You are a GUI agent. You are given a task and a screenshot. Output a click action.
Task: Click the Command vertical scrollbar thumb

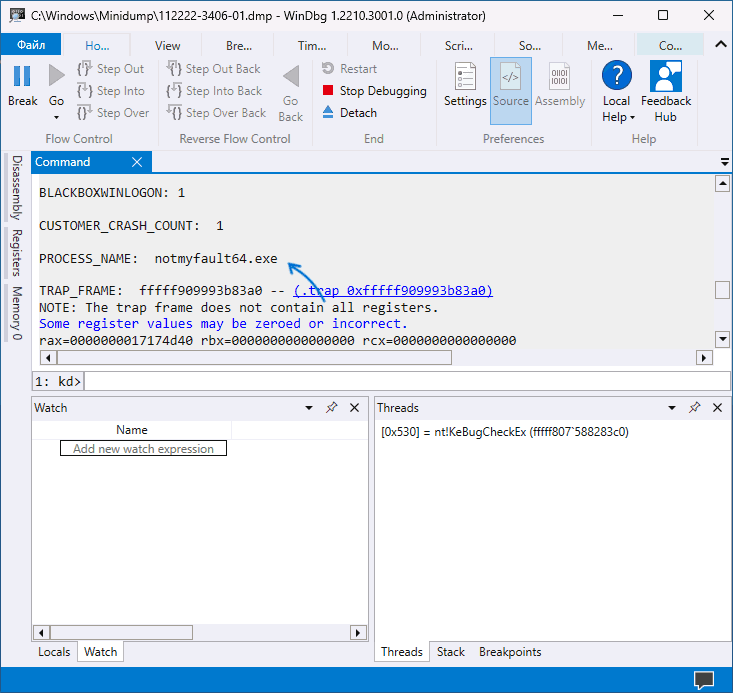722,289
